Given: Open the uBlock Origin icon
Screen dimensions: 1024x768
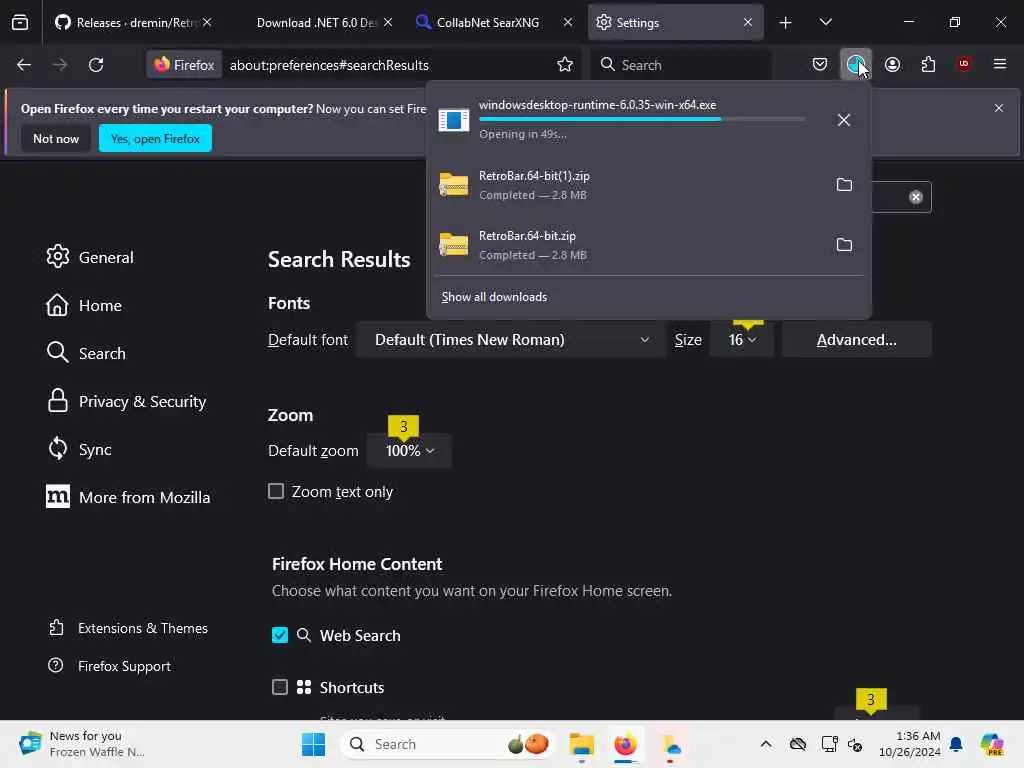Looking at the screenshot, I should click(964, 65).
